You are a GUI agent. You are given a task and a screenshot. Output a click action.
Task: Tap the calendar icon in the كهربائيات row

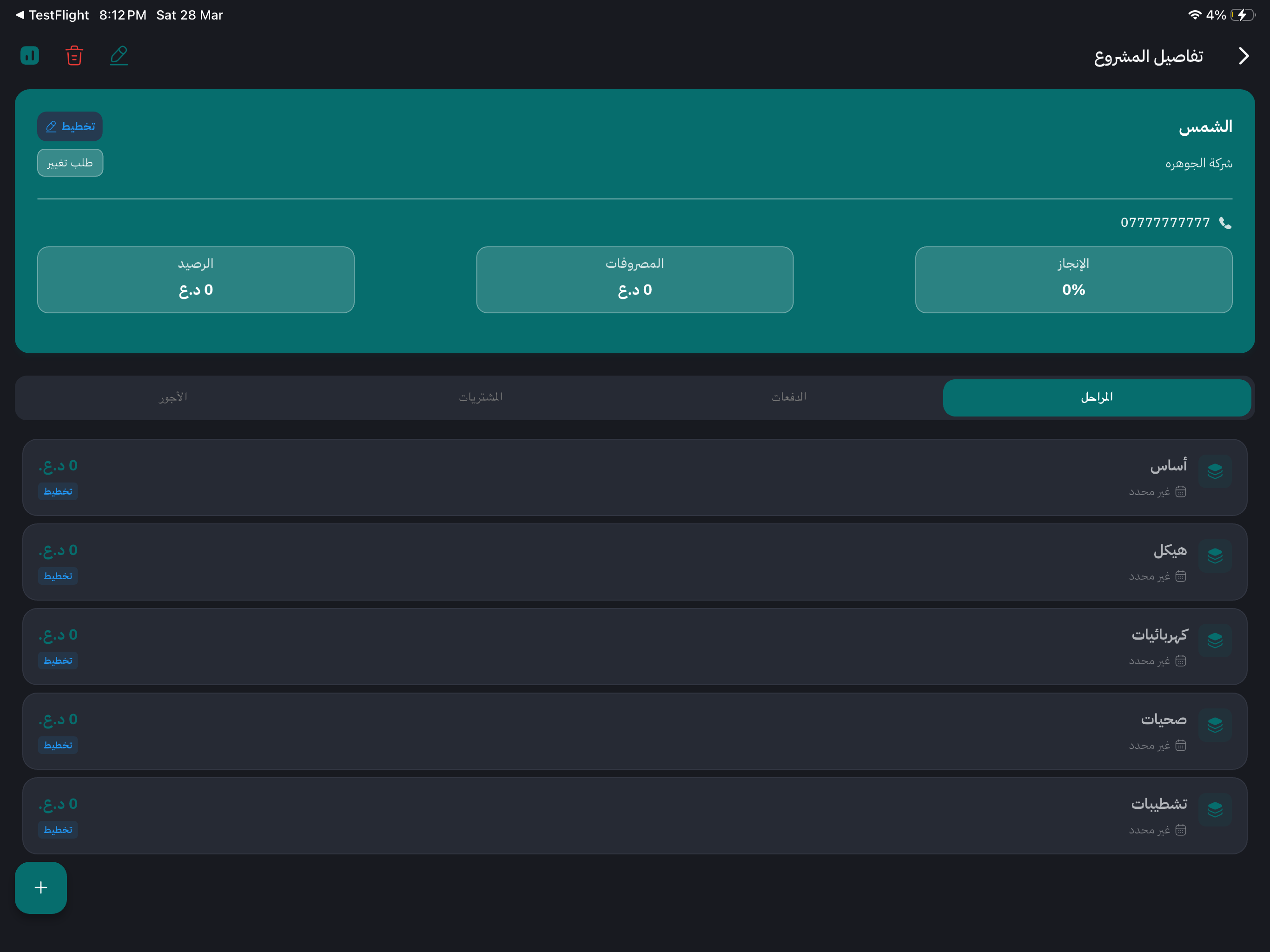coord(1180,661)
